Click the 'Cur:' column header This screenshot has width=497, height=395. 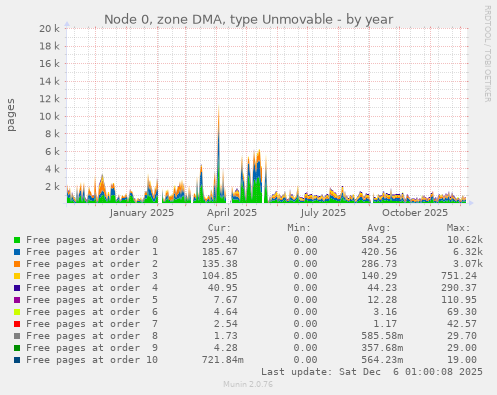click(x=219, y=228)
